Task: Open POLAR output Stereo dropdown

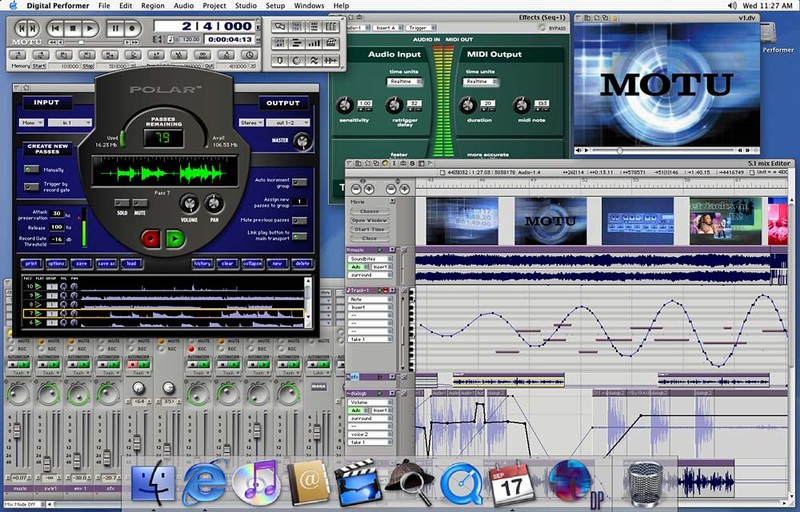Action: (252, 122)
